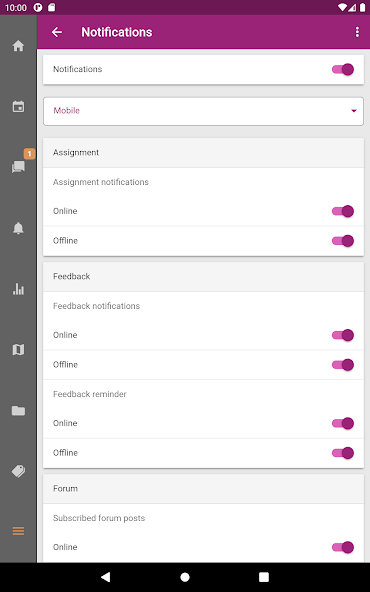The height and width of the screenshot is (592, 370).
Task: Open the calendar icon in sidebar
Action: click(18, 106)
